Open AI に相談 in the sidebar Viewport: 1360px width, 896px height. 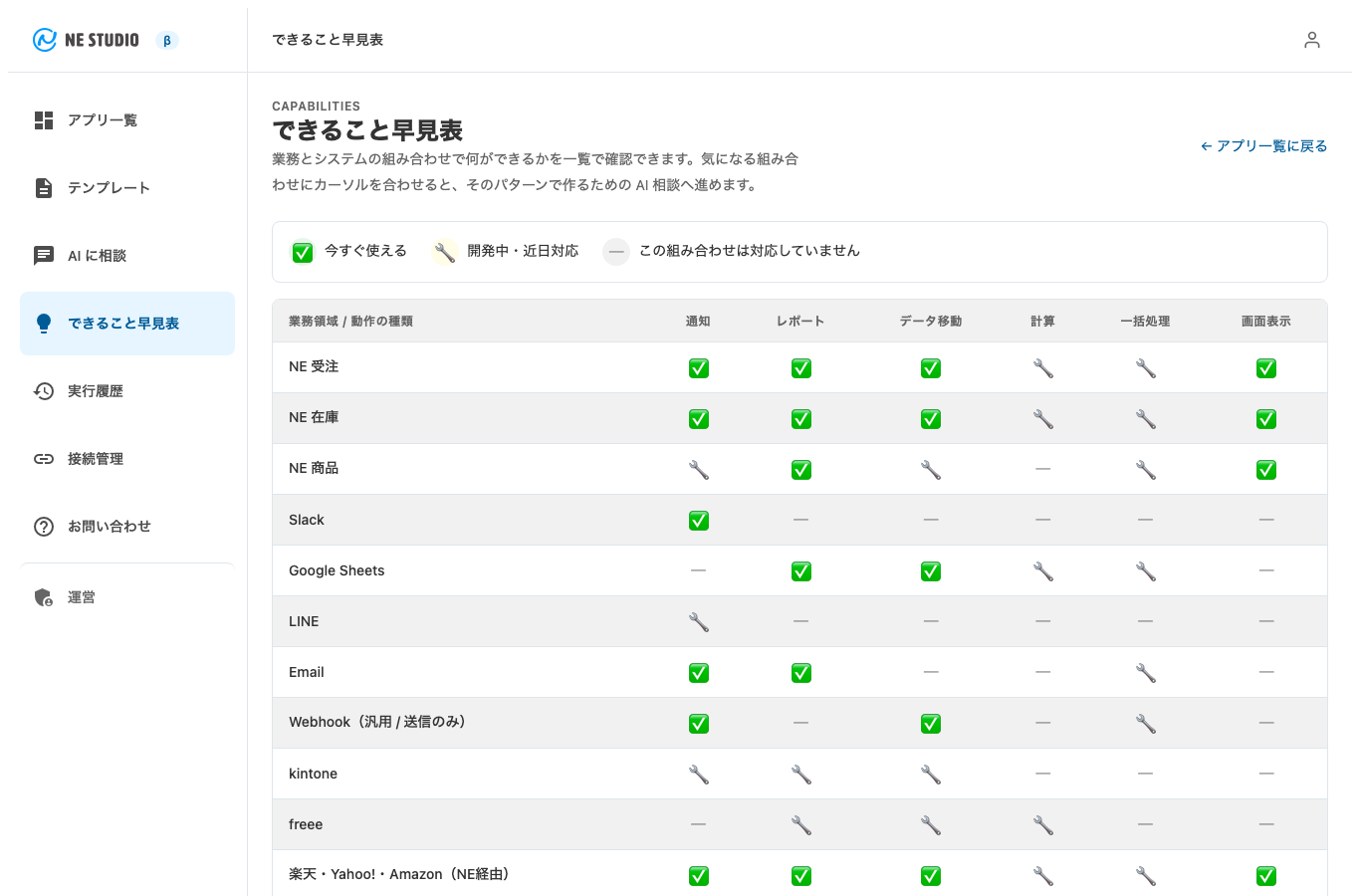(x=127, y=256)
